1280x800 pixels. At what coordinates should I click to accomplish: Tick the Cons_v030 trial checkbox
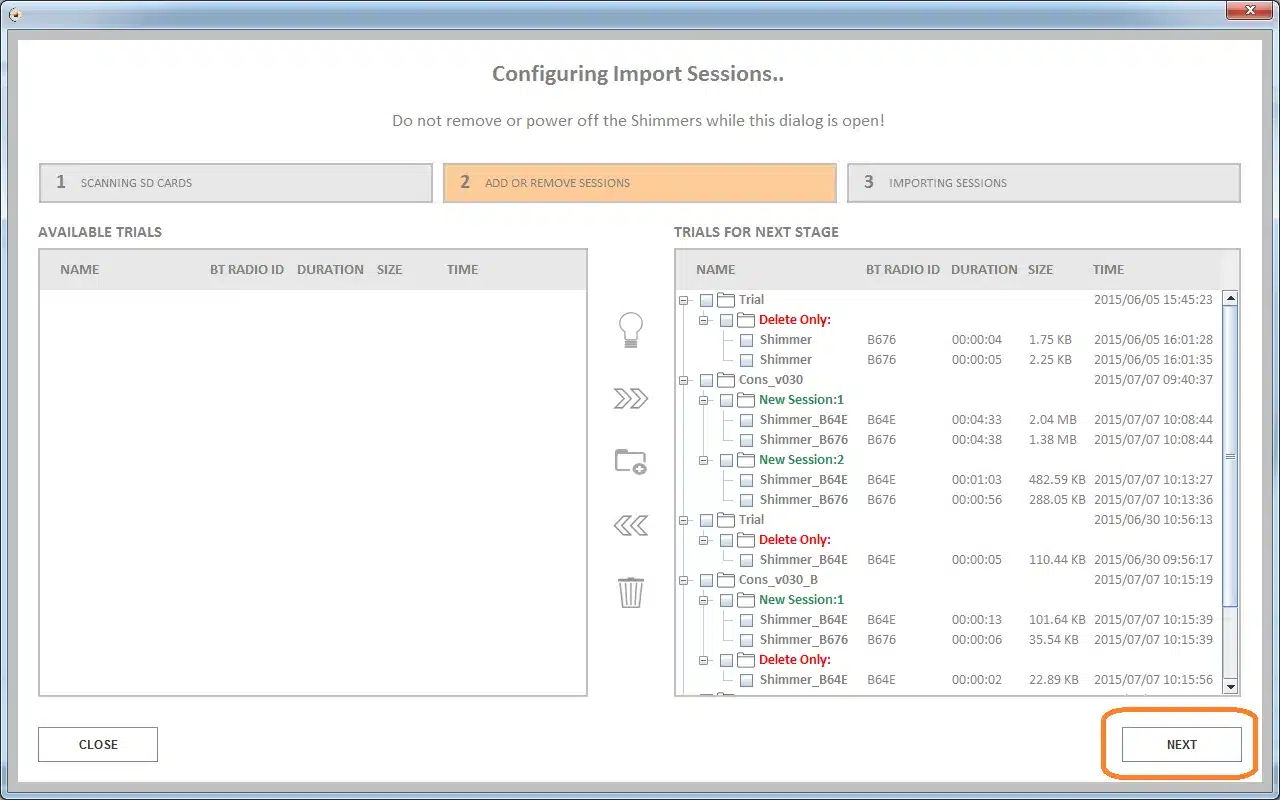click(707, 380)
